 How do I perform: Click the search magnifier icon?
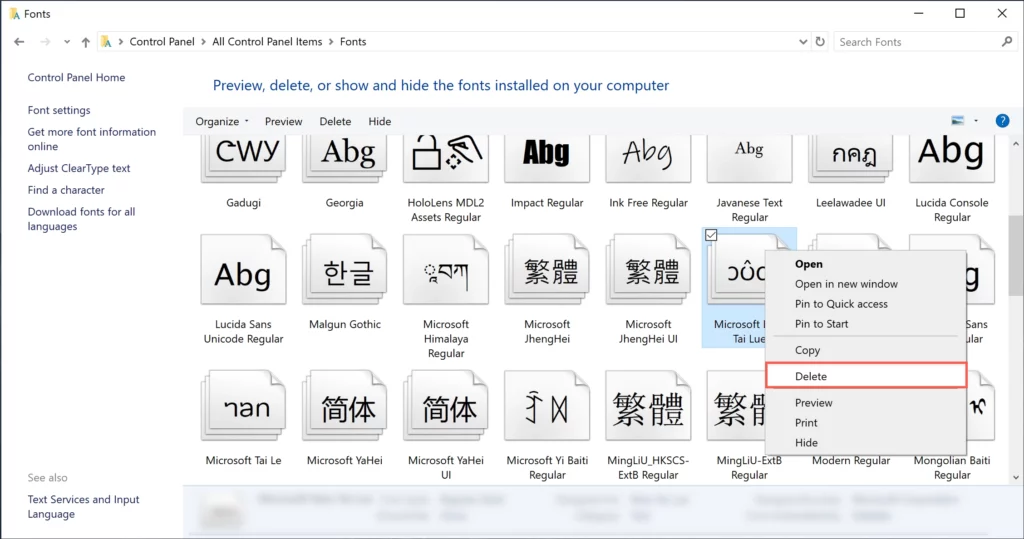[1006, 42]
